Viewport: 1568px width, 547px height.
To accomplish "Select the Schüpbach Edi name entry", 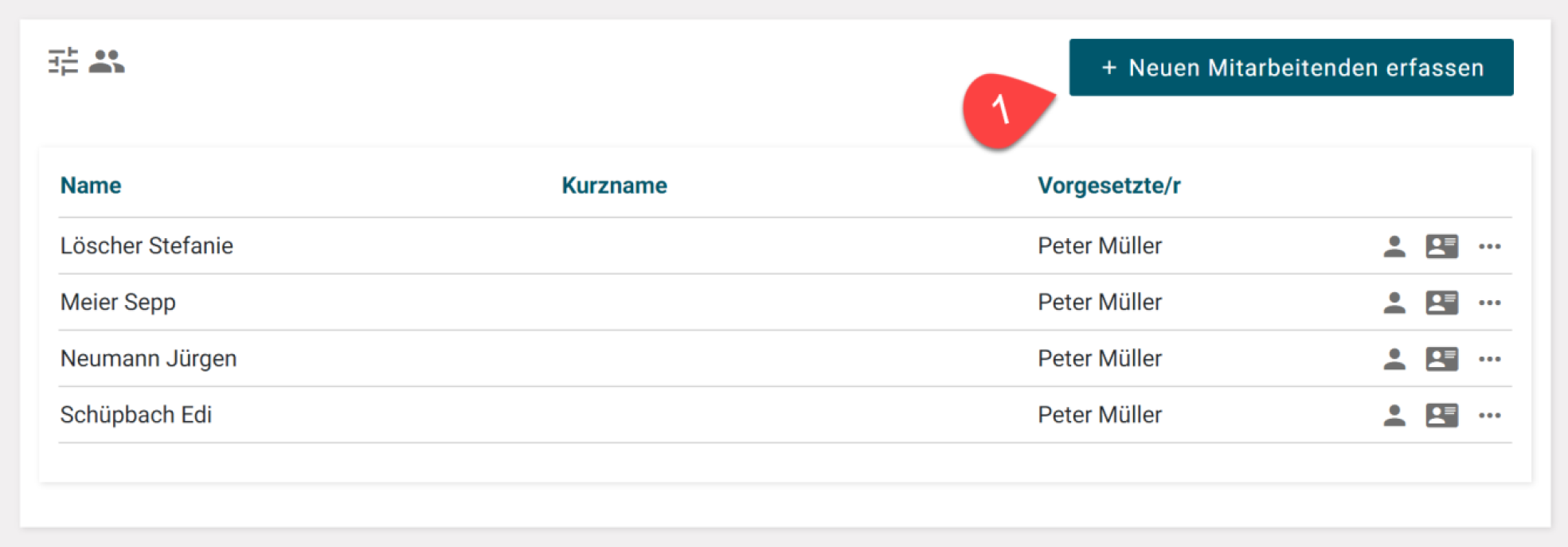I will (x=136, y=415).
